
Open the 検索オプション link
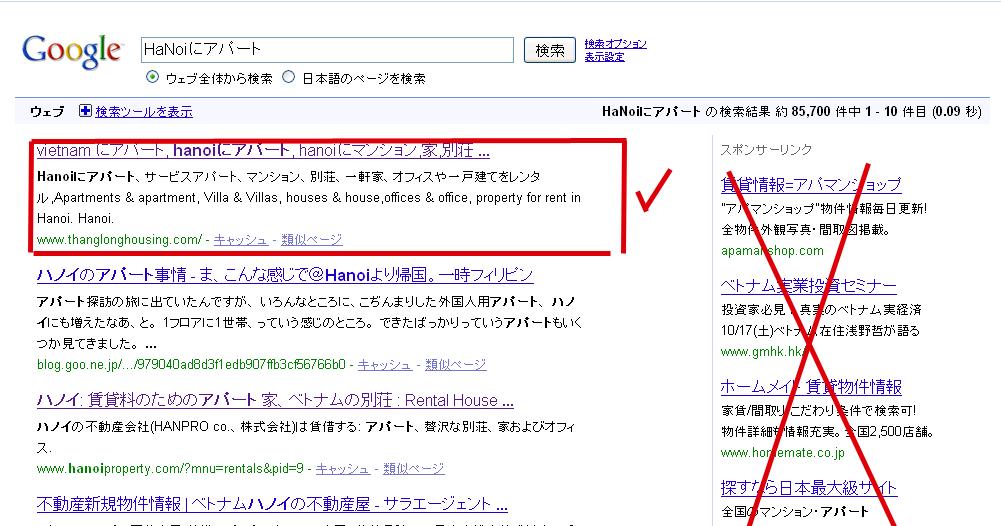(x=615, y=43)
